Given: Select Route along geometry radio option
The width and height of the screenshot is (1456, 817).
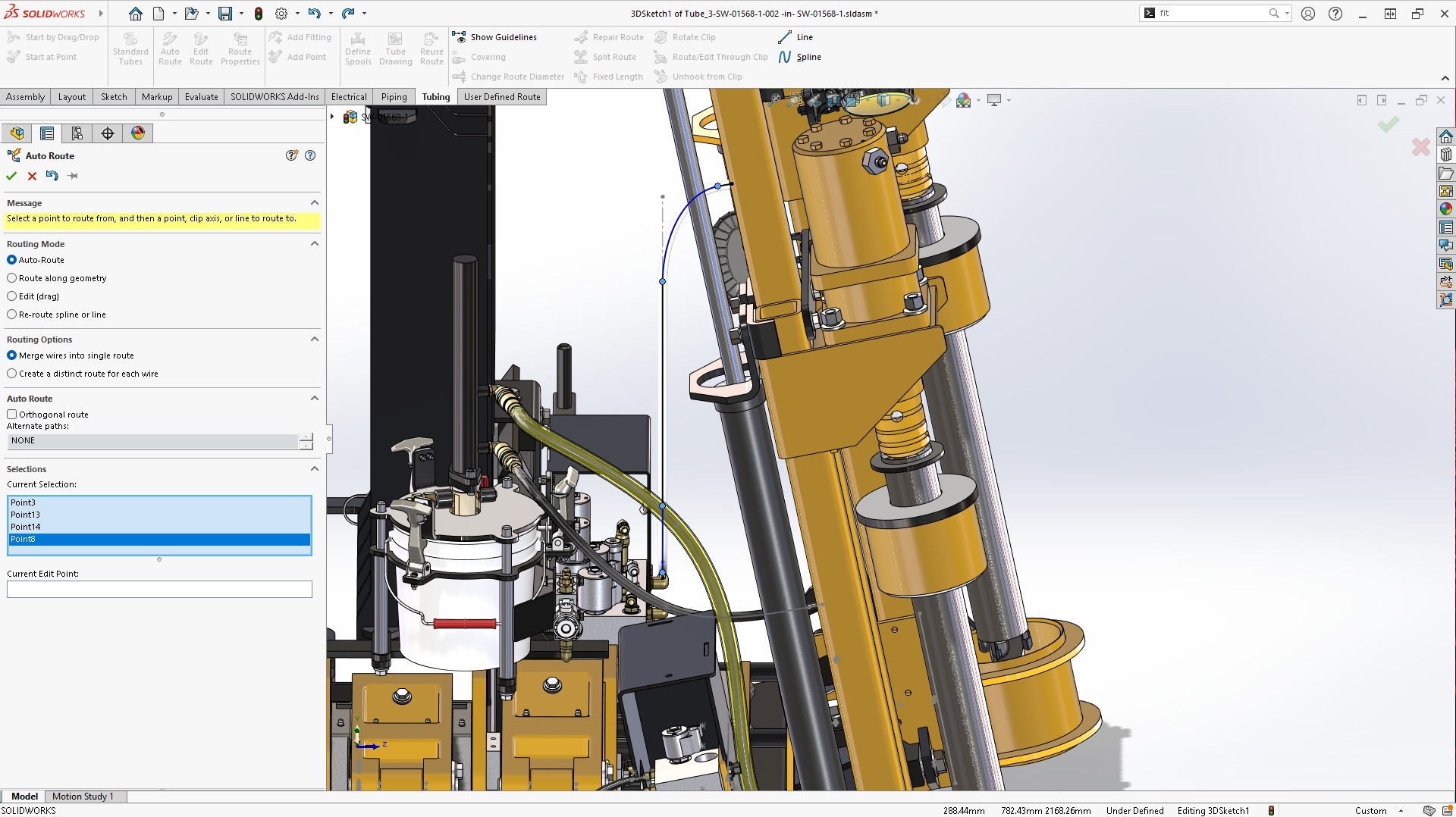Looking at the screenshot, I should point(12,278).
